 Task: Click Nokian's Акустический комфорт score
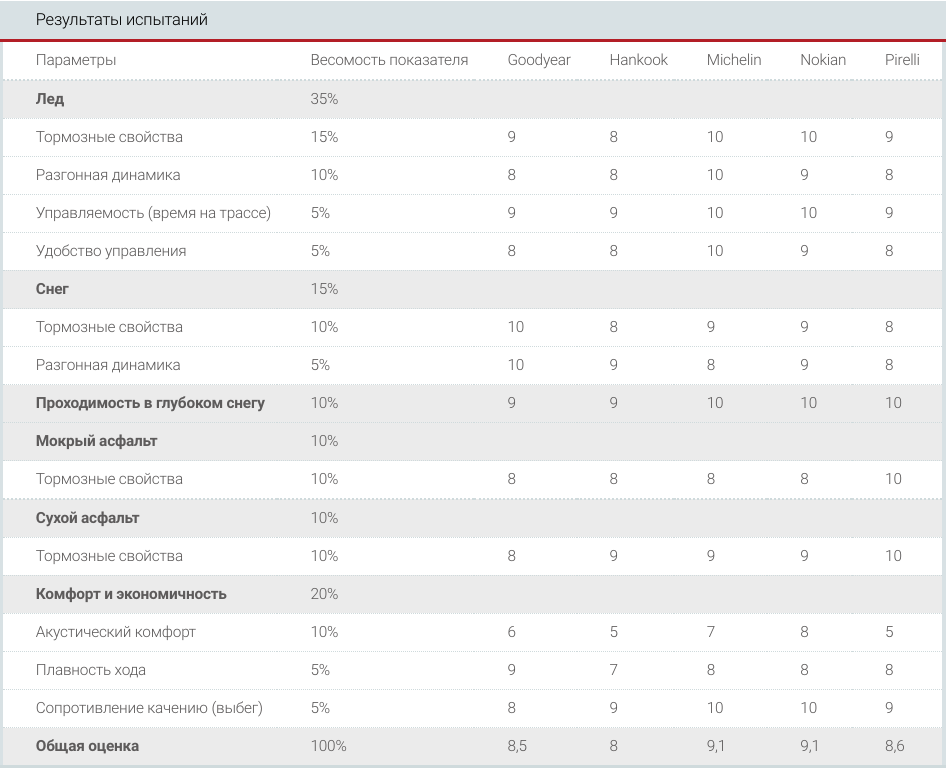[x=804, y=632]
